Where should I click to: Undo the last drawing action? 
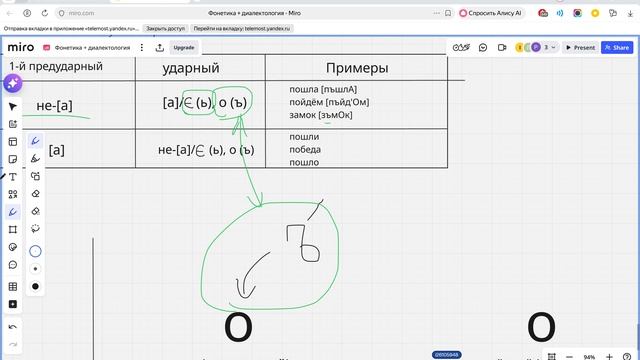click(13, 327)
